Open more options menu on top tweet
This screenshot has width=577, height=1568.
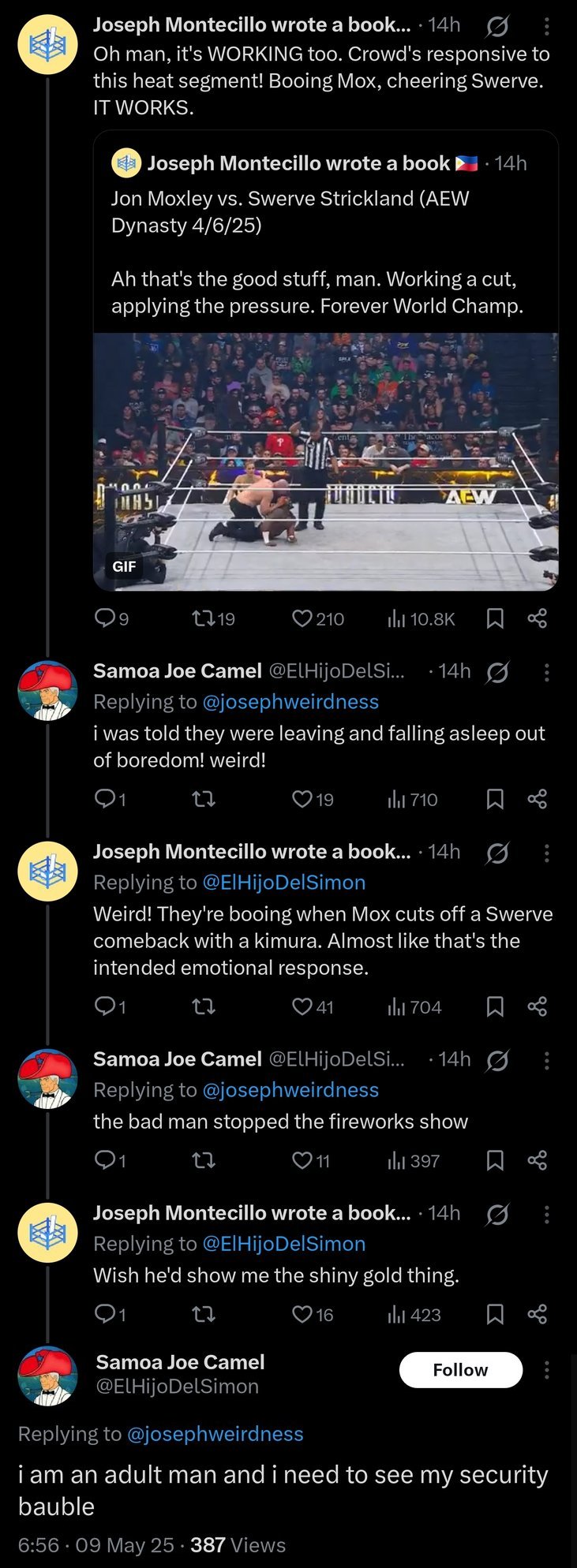point(546,26)
